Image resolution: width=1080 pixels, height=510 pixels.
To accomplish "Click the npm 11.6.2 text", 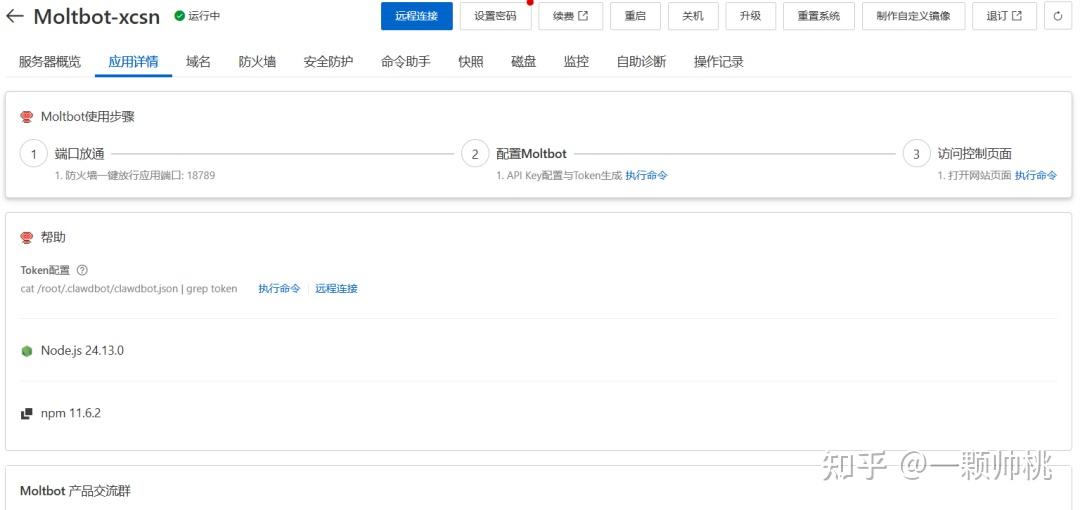I will (71, 413).
